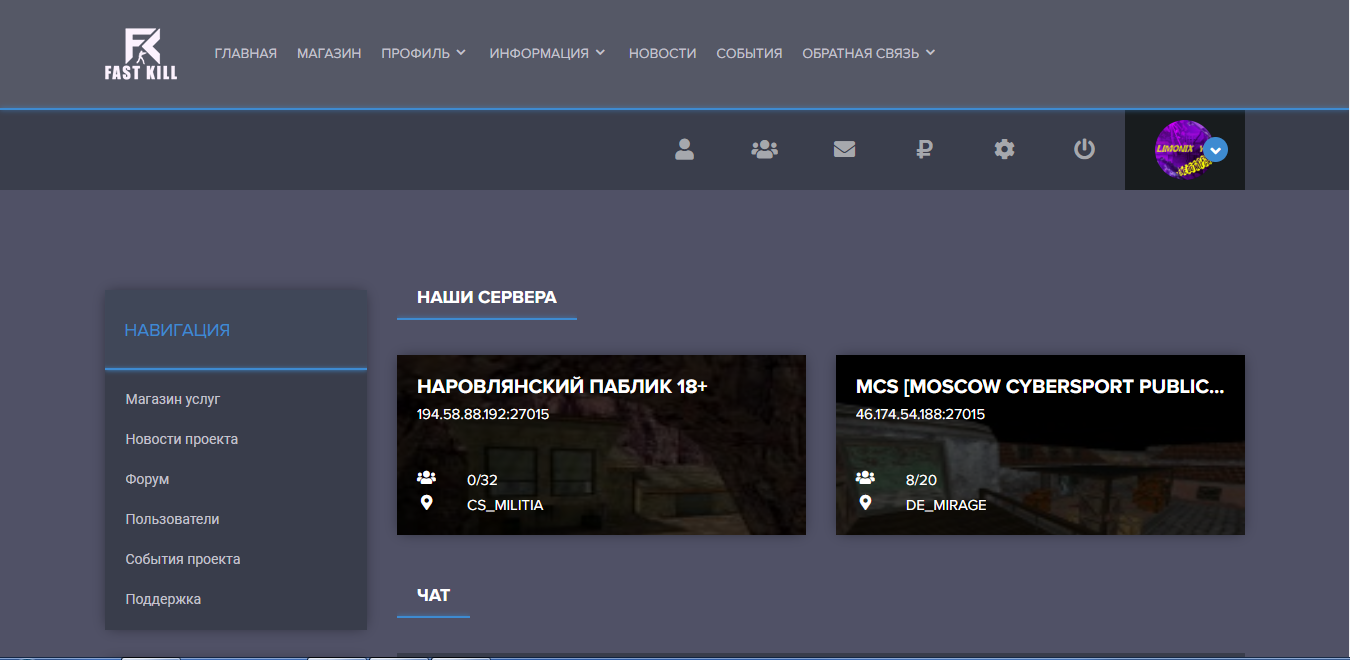Image resolution: width=1350 pixels, height=660 pixels.
Task: Expand the avatar dropdown arrow
Action: pos(1216,150)
